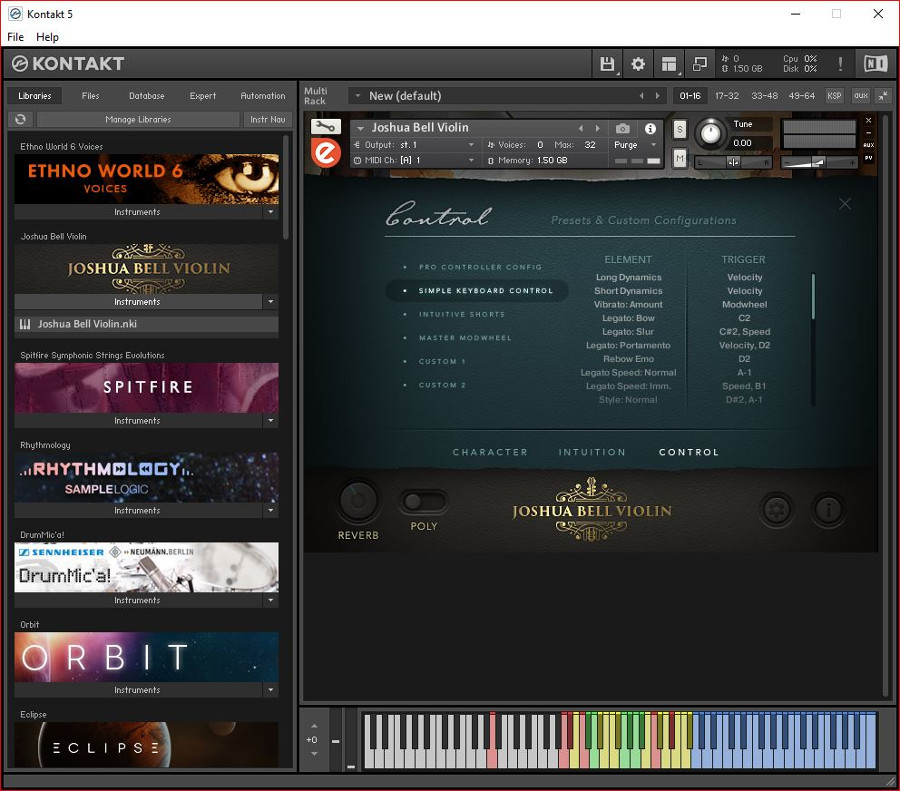Image resolution: width=900 pixels, height=791 pixels.
Task: Toggle the PV button on instrument header
Action: coord(868,158)
